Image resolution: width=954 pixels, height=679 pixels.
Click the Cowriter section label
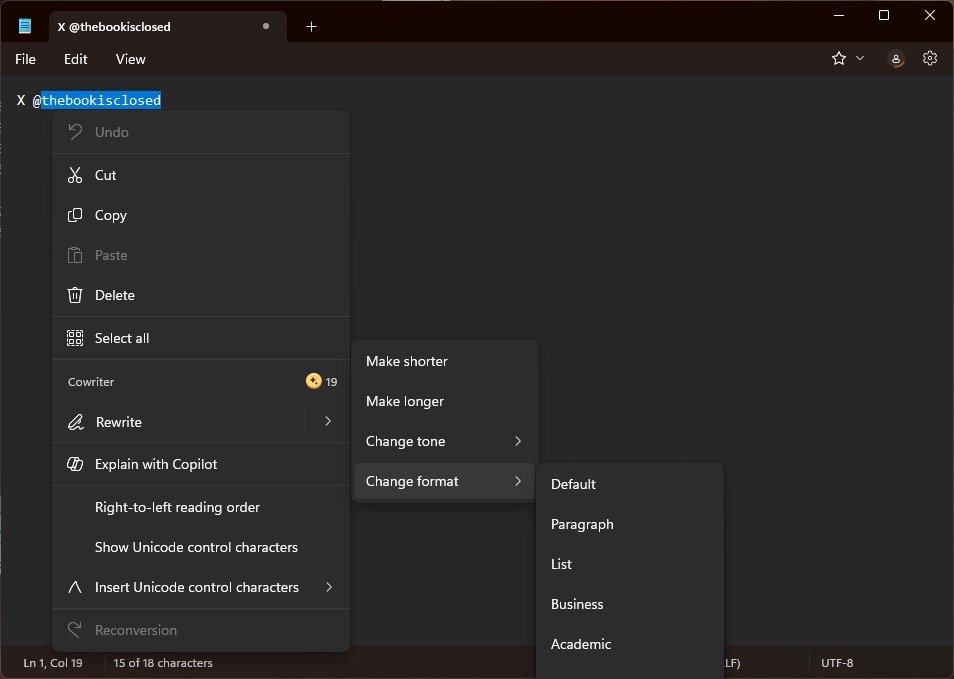(91, 382)
